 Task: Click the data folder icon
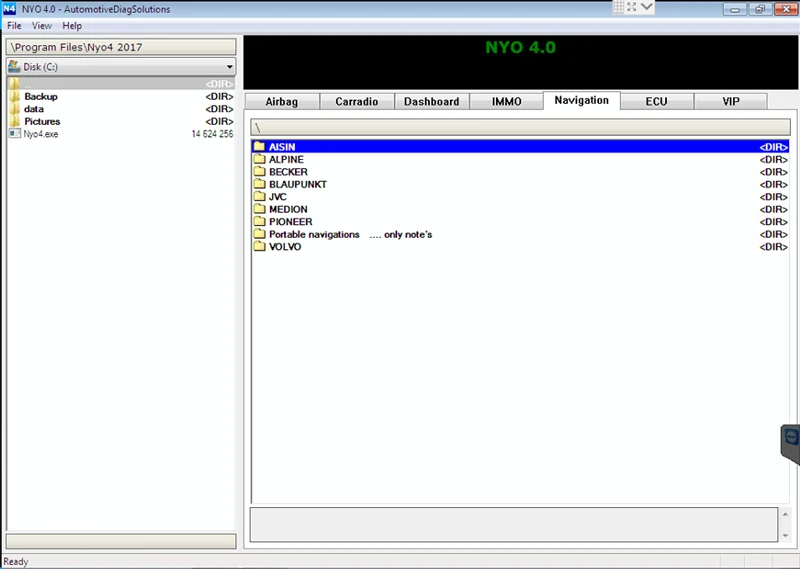point(14,109)
